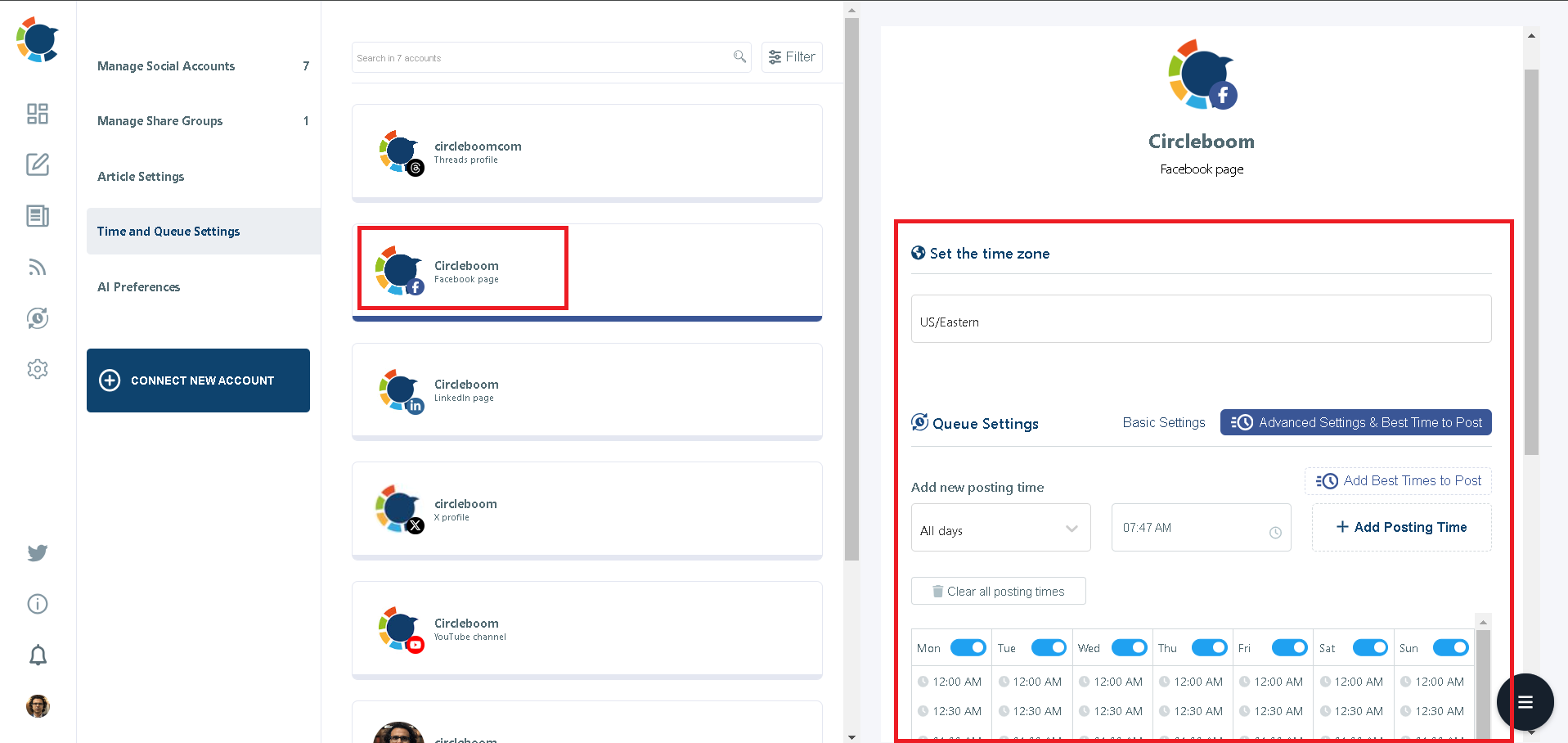Click the scheduled queue clock icon in the sidebar
The height and width of the screenshot is (743, 1568).
[x=37, y=318]
